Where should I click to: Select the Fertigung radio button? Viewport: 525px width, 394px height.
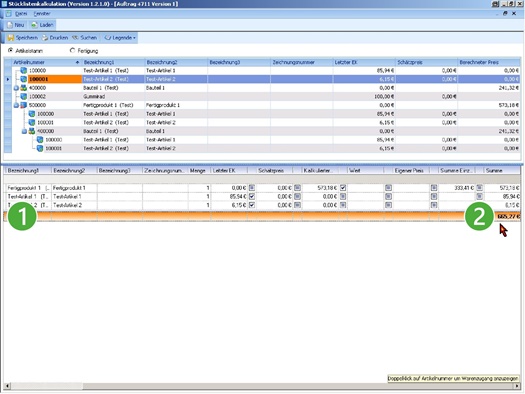pos(72,51)
